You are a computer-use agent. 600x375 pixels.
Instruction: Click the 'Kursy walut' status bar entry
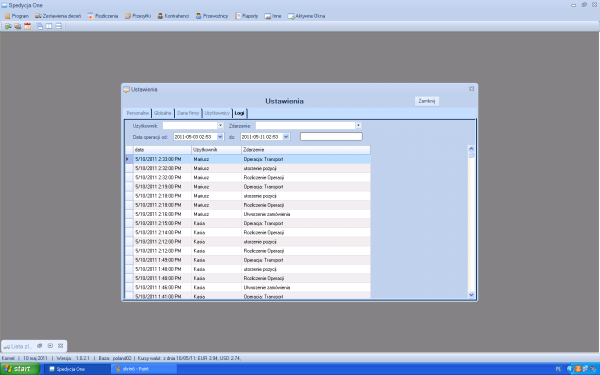tap(189, 359)
